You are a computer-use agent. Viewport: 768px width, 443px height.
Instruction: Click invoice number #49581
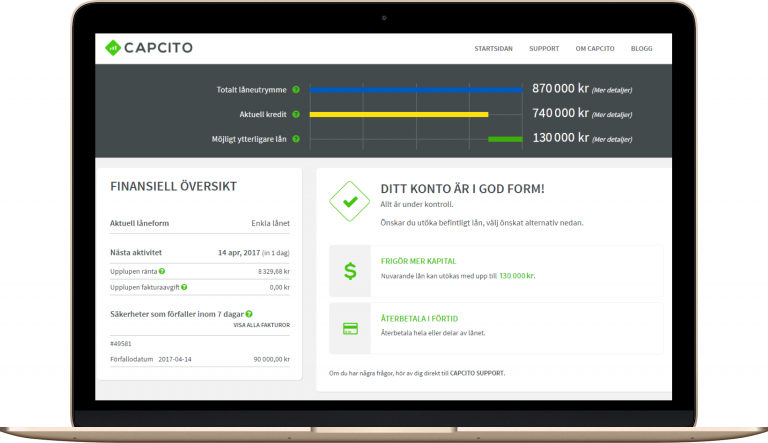pyautogui.click(x=120, y=344)
